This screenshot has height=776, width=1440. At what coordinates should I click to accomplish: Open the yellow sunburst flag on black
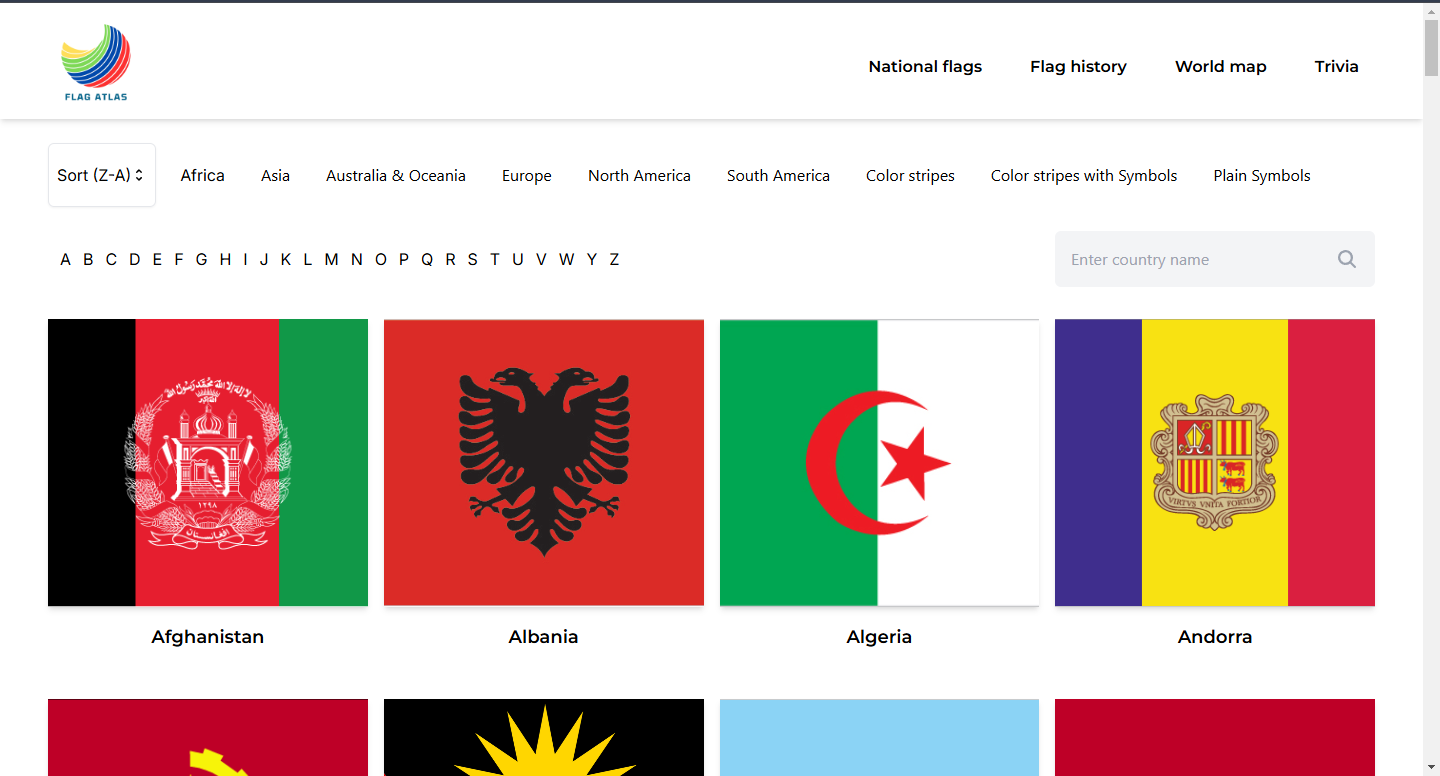tap(544, 737)
